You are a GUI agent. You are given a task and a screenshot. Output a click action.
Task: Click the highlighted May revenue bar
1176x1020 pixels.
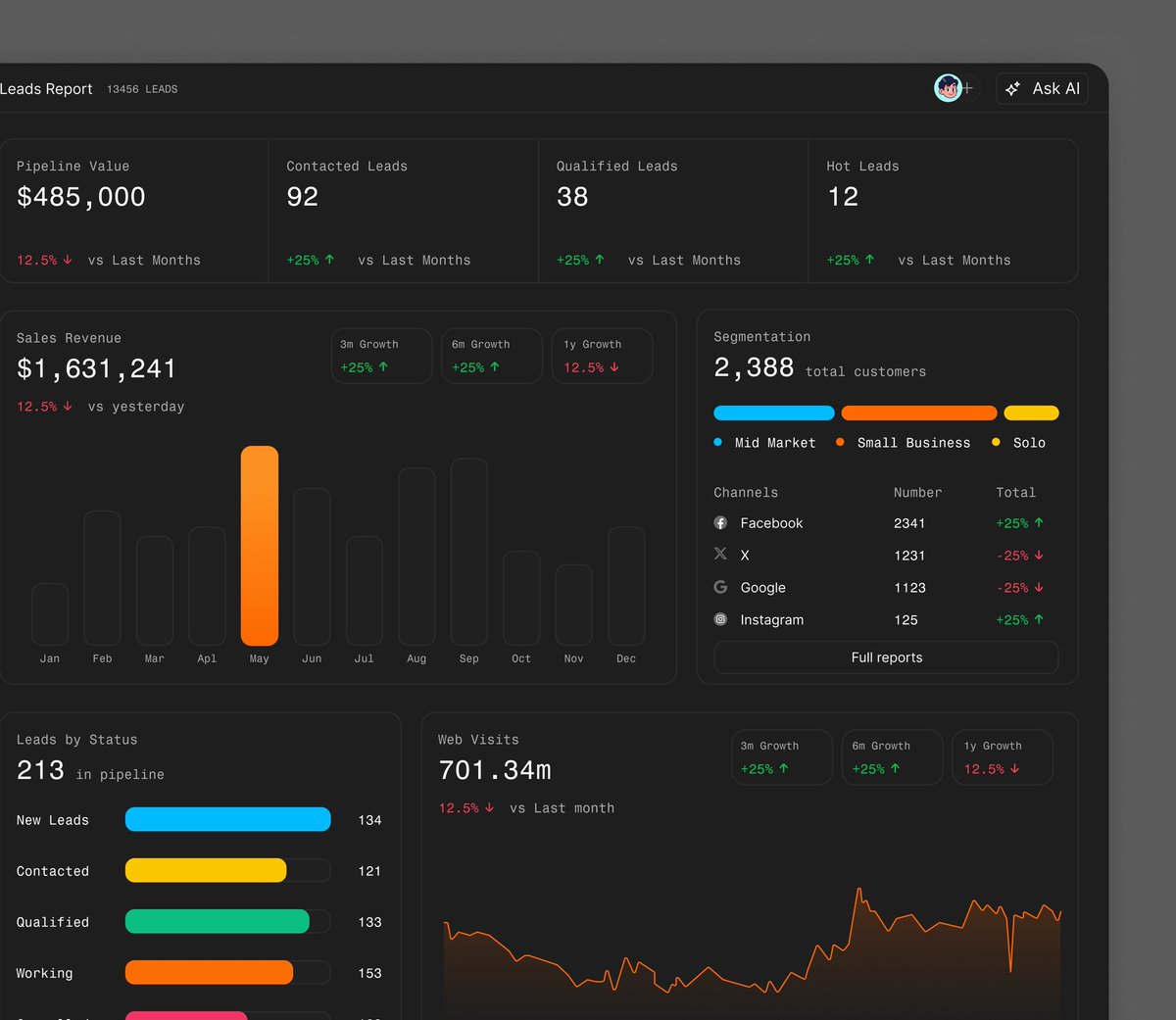pos(260,546)
